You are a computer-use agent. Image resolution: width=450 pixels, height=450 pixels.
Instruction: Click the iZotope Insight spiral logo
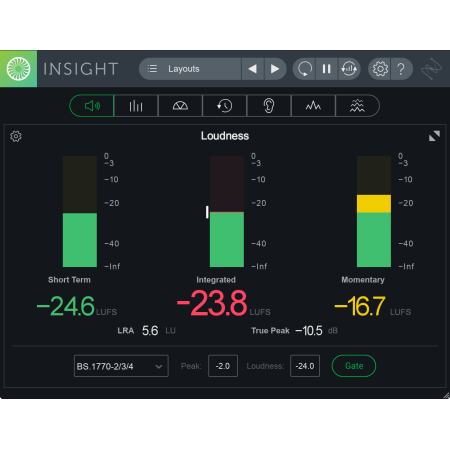click(x=18, y=69)
